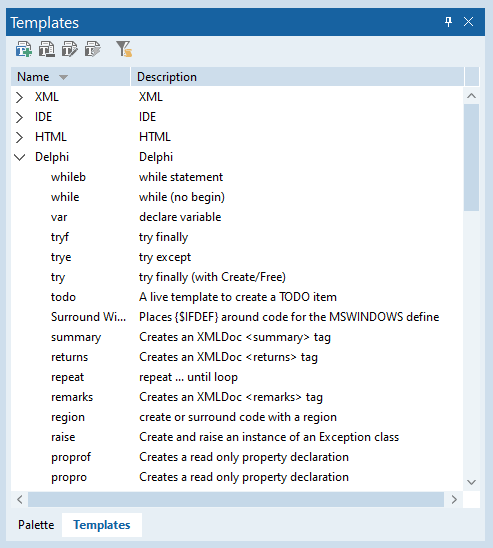The image size is (493, 548).
Task: Expand the IDE template group
Action: tap(20, 117)
